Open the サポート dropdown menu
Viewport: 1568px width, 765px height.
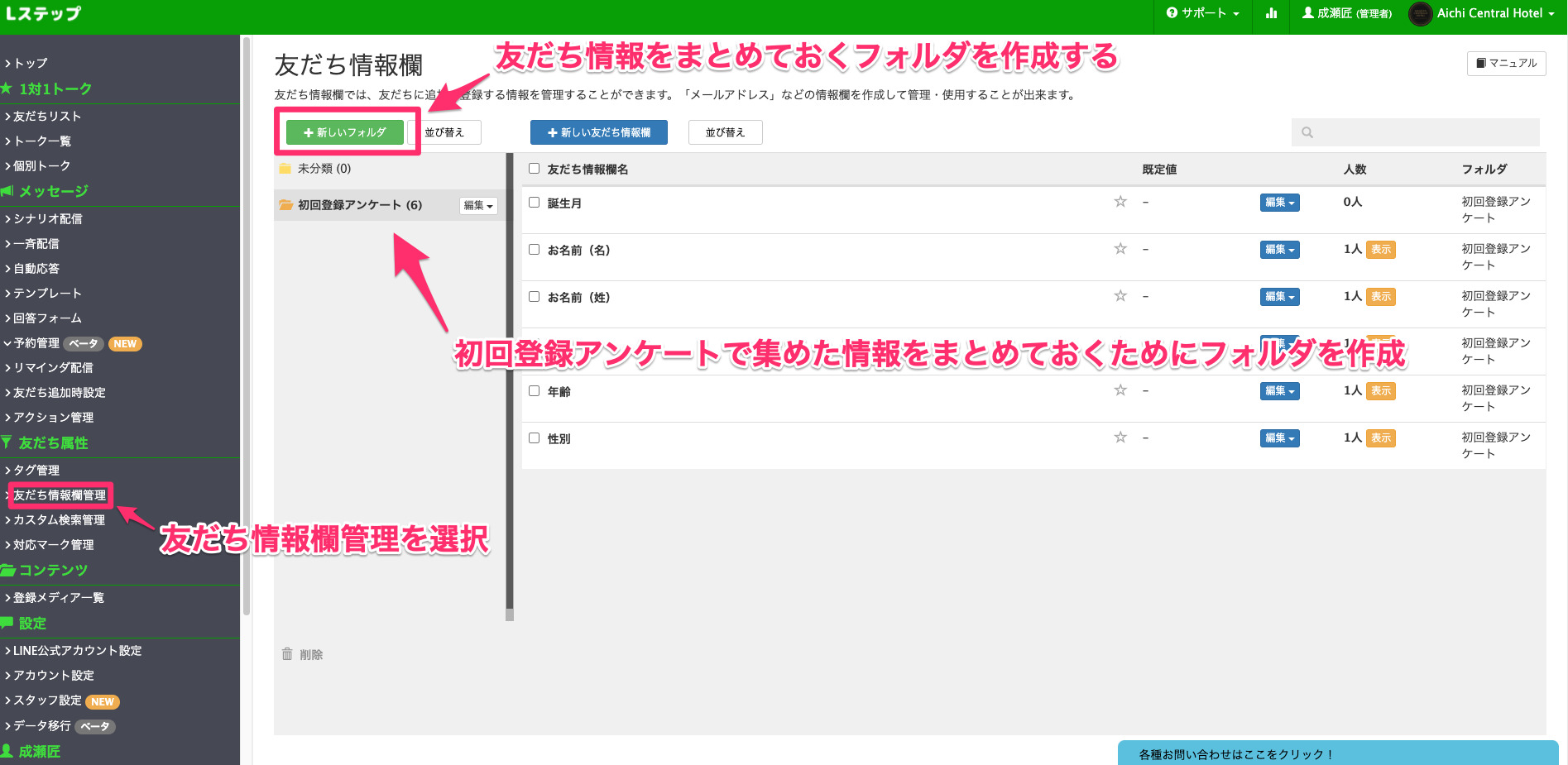tap(1202, 13)
